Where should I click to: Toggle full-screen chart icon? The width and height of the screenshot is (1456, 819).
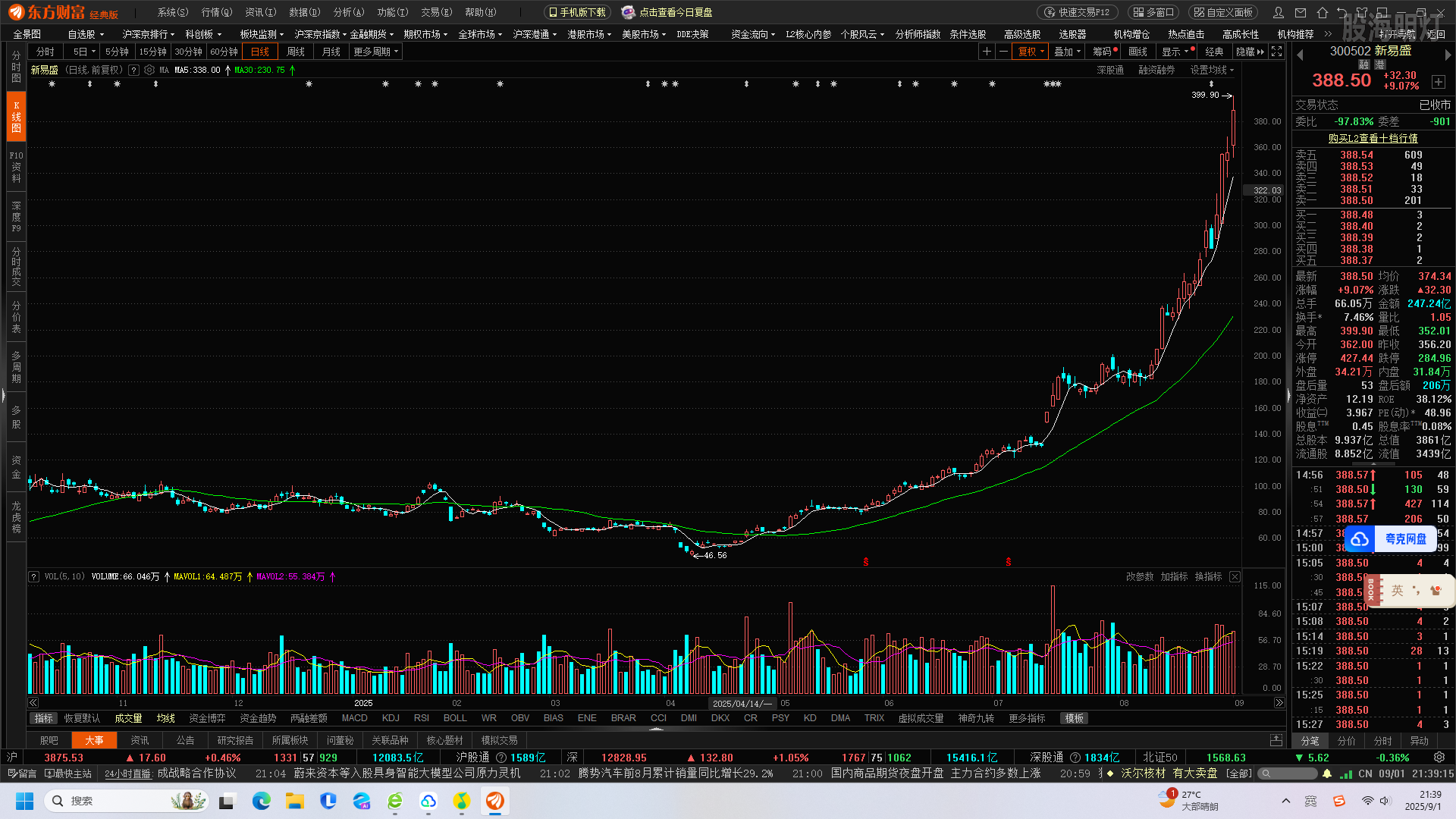point(1277,52)
